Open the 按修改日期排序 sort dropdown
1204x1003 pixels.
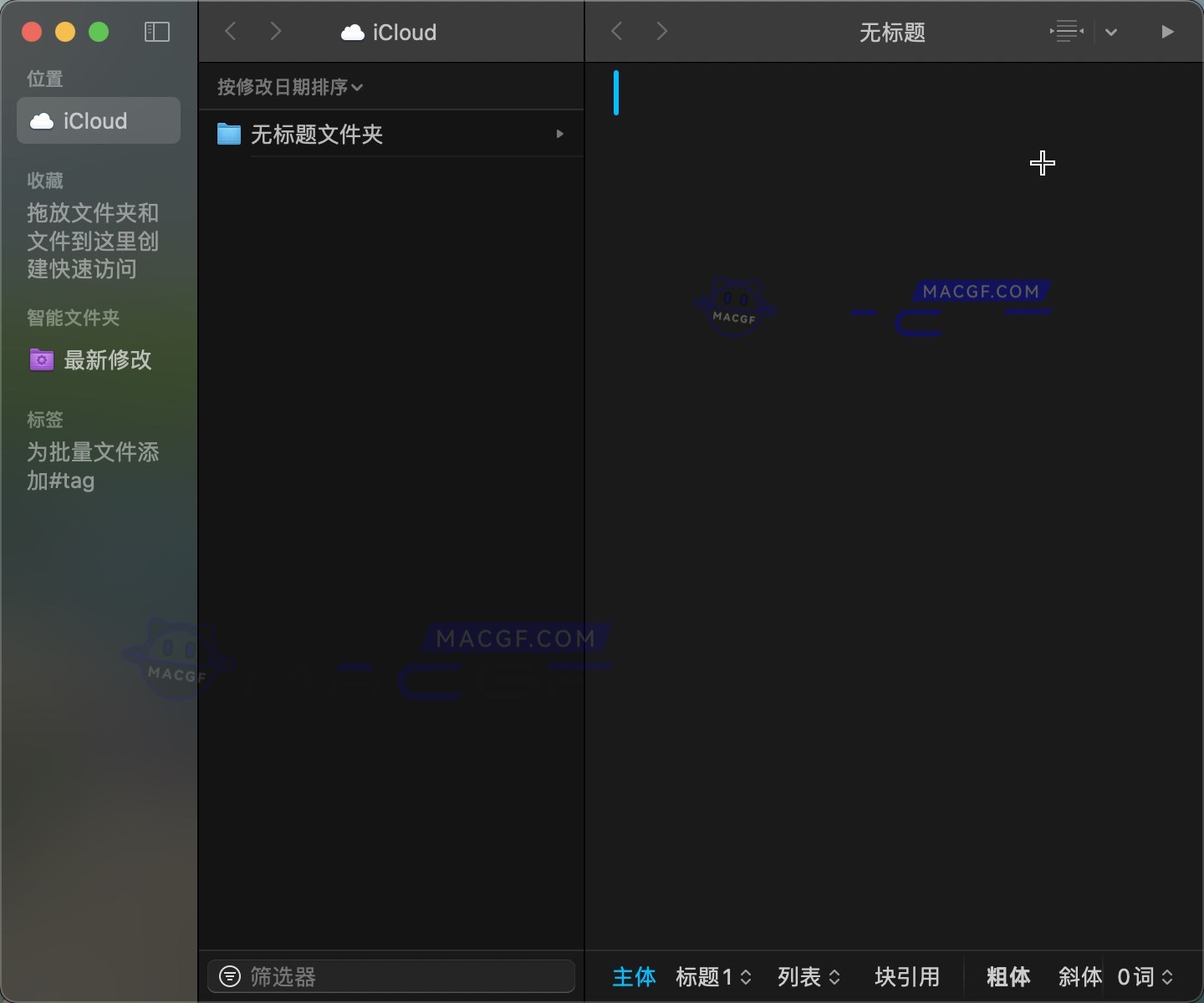tap(290, 87)
